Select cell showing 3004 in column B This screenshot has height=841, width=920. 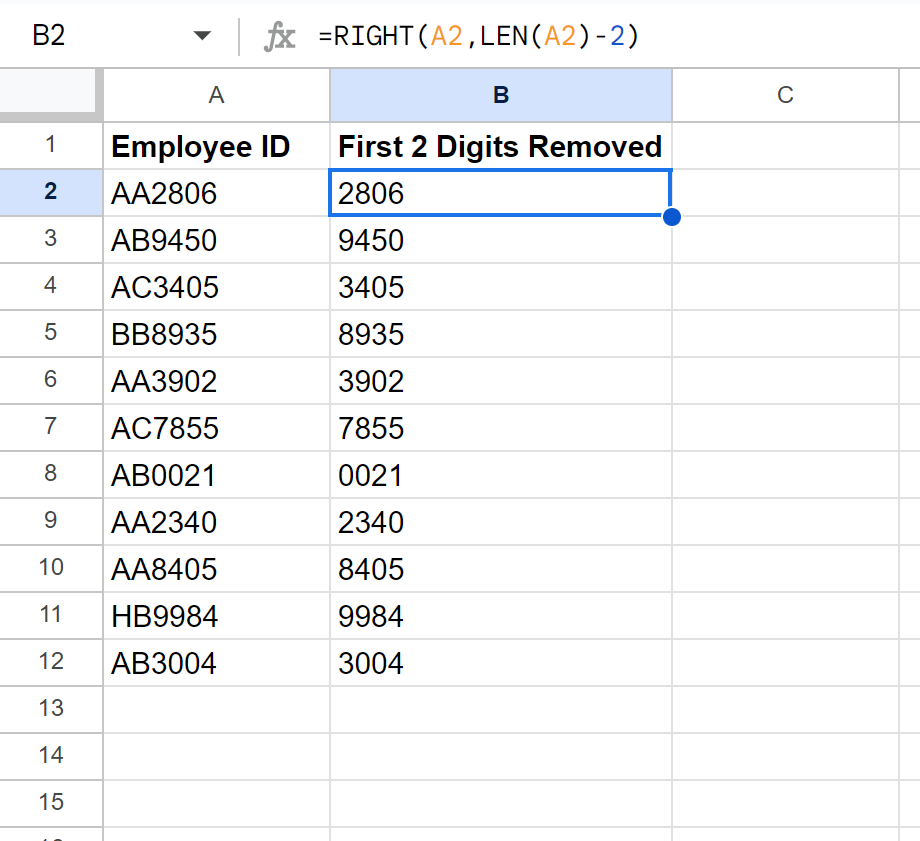coord(501,663)
